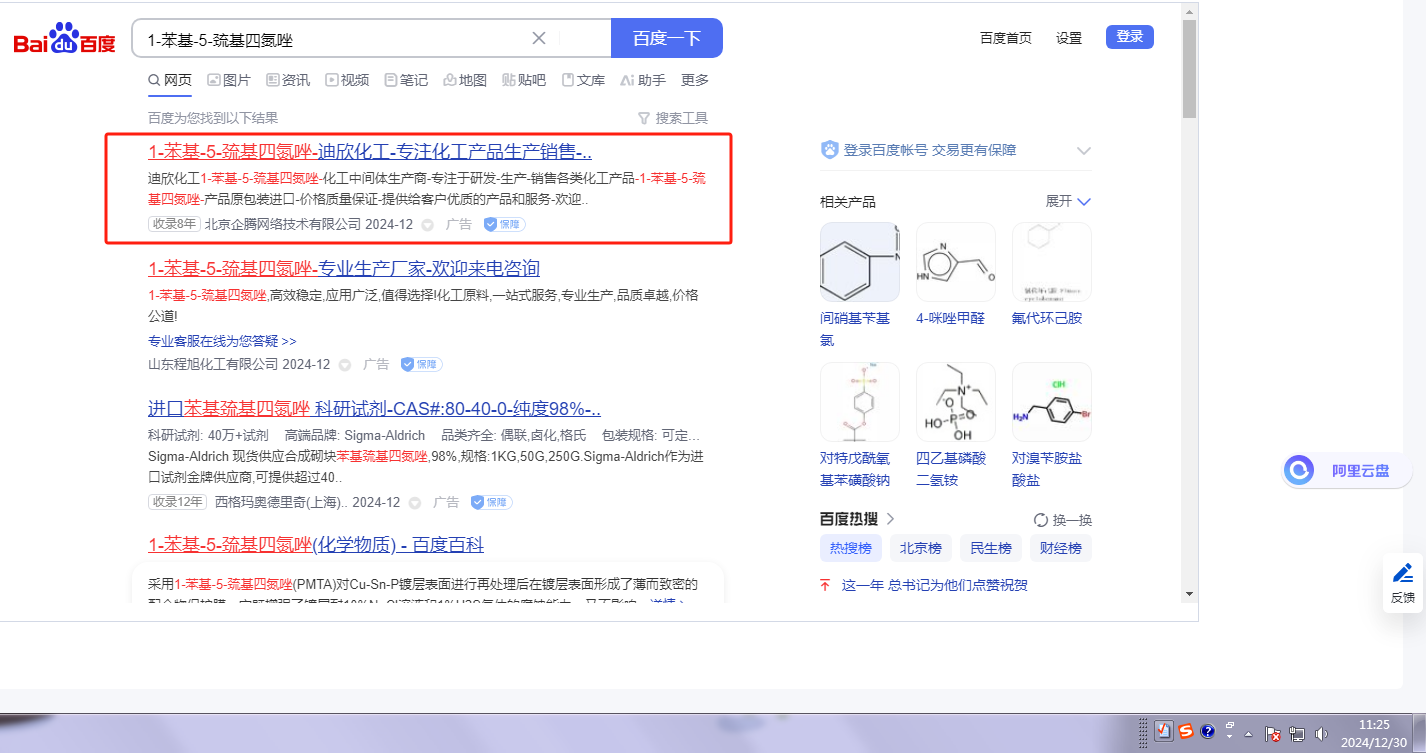The image size is (1426, 753).
Task: Click the Baidu logo
Action: pyautogui.click(x=64, y=40)
